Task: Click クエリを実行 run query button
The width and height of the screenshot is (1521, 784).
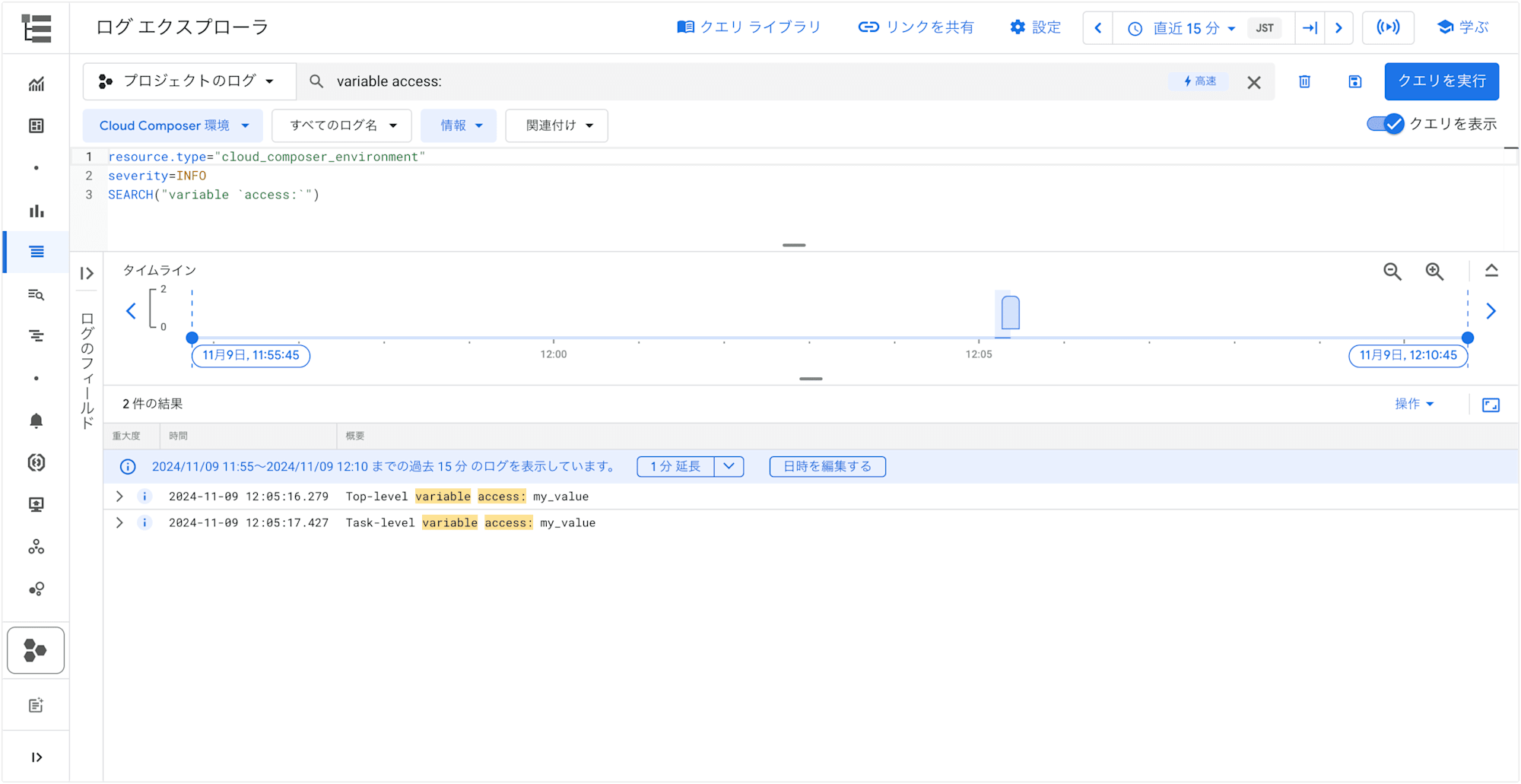Action: [1442, 81]
